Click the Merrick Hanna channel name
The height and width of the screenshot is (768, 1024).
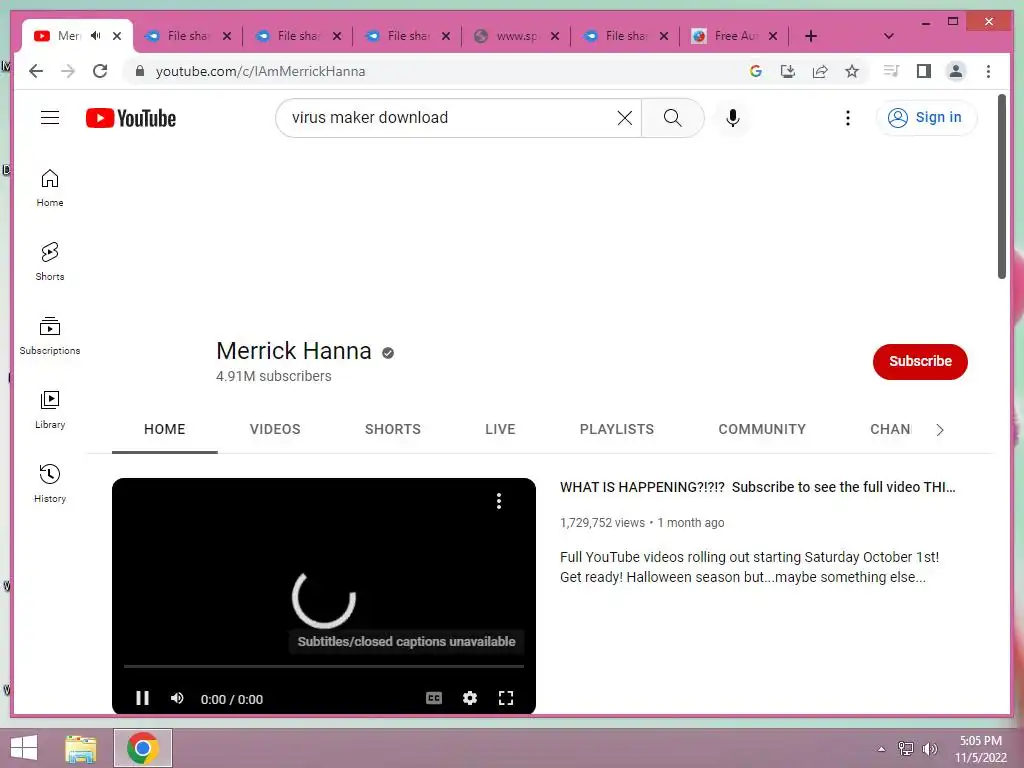click(x=294, y=351)
